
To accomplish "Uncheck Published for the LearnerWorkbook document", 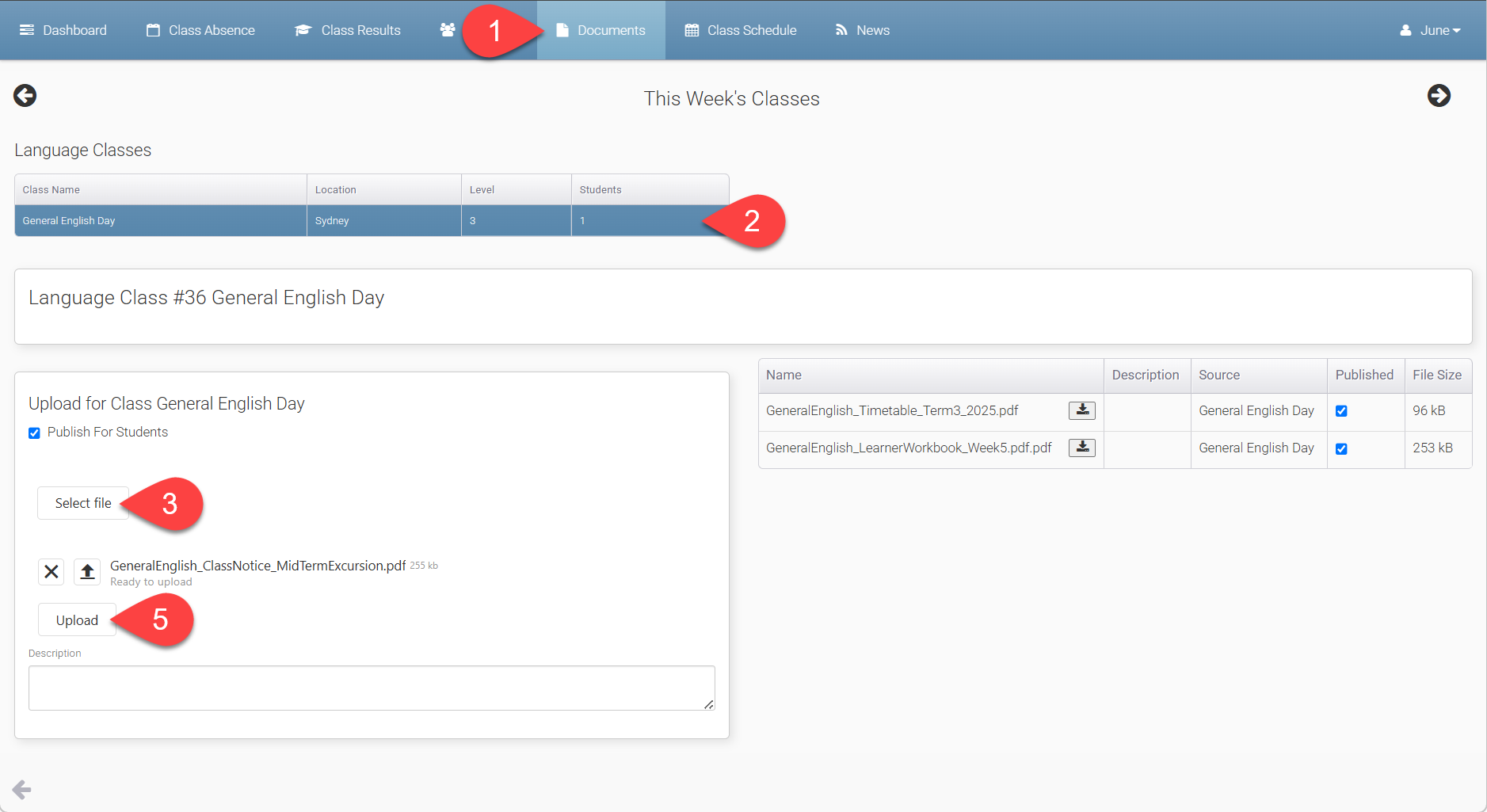I will pos(1341,448).
